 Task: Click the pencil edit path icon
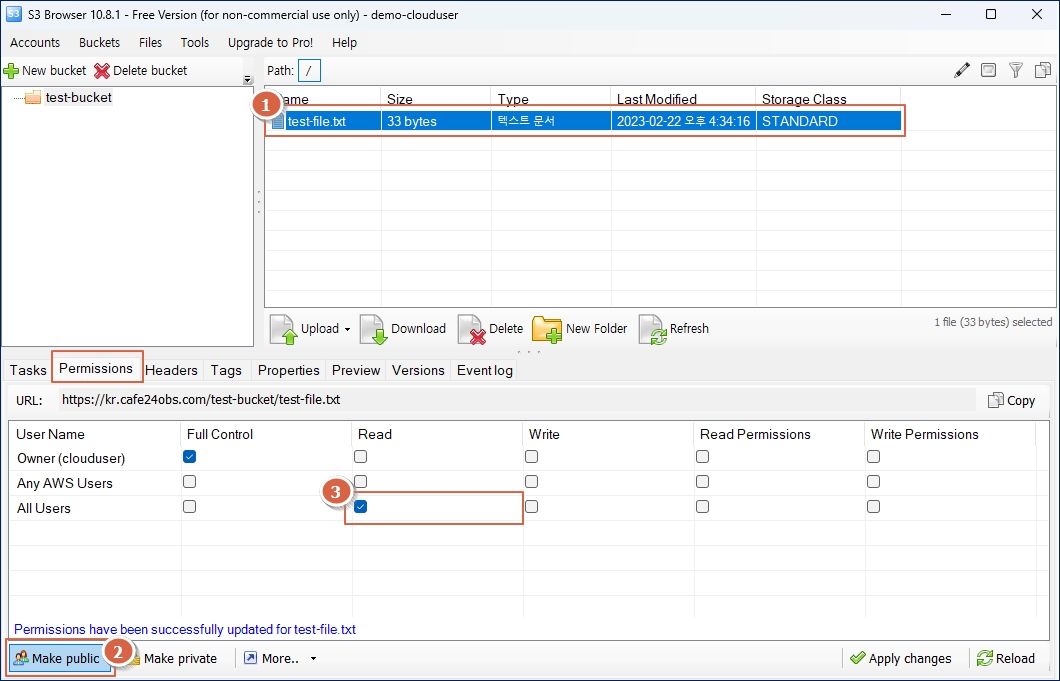click(x=962, y=70)
